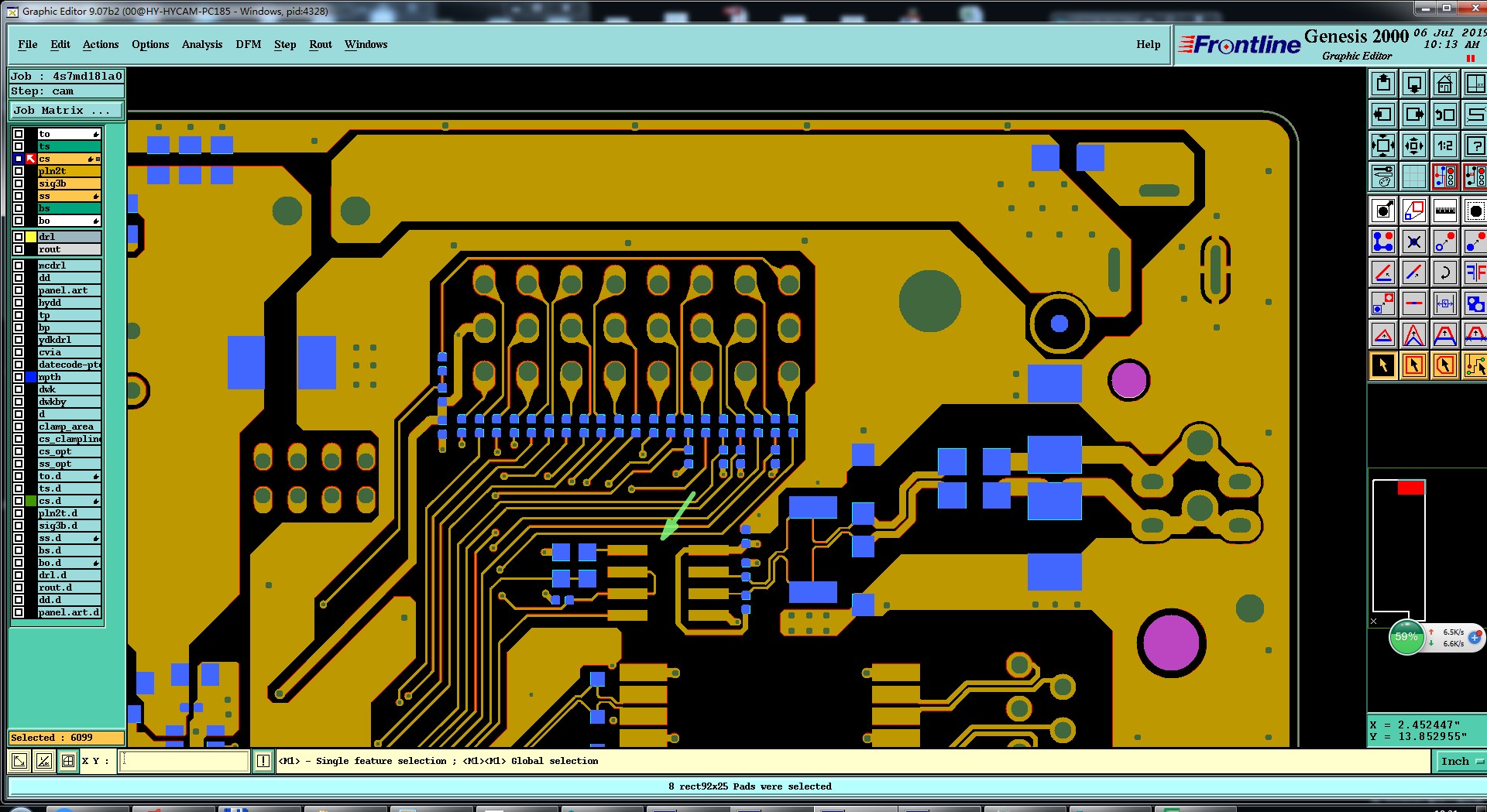Select the clamp_area layer row
The width and height of the screenshot is (1487, 812).
tap(70, 427)
